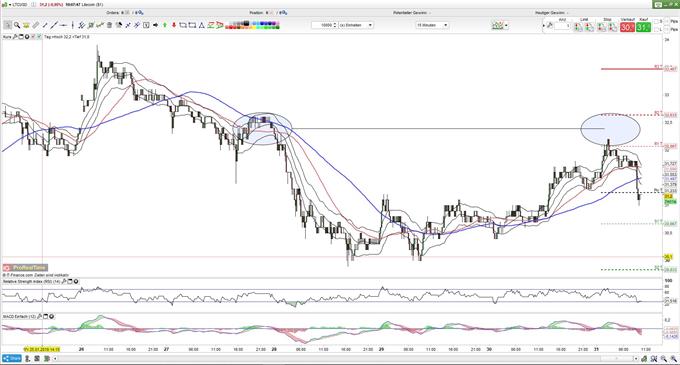Collapse the order toolbar expander arrow
The image size is (680, 365).
coord(544,26)
